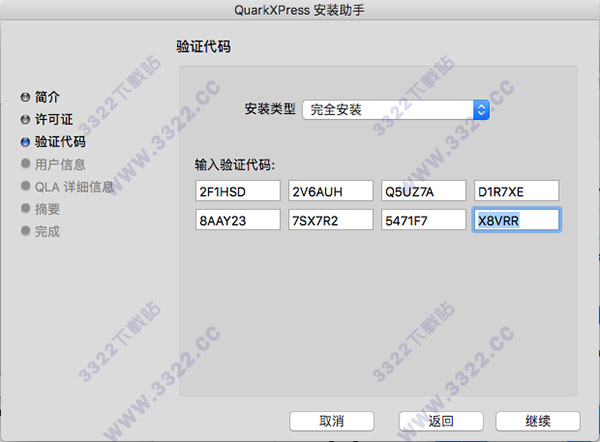
Task: Select the 许可证 step in sidebar
Action: [x=54, y=119]
